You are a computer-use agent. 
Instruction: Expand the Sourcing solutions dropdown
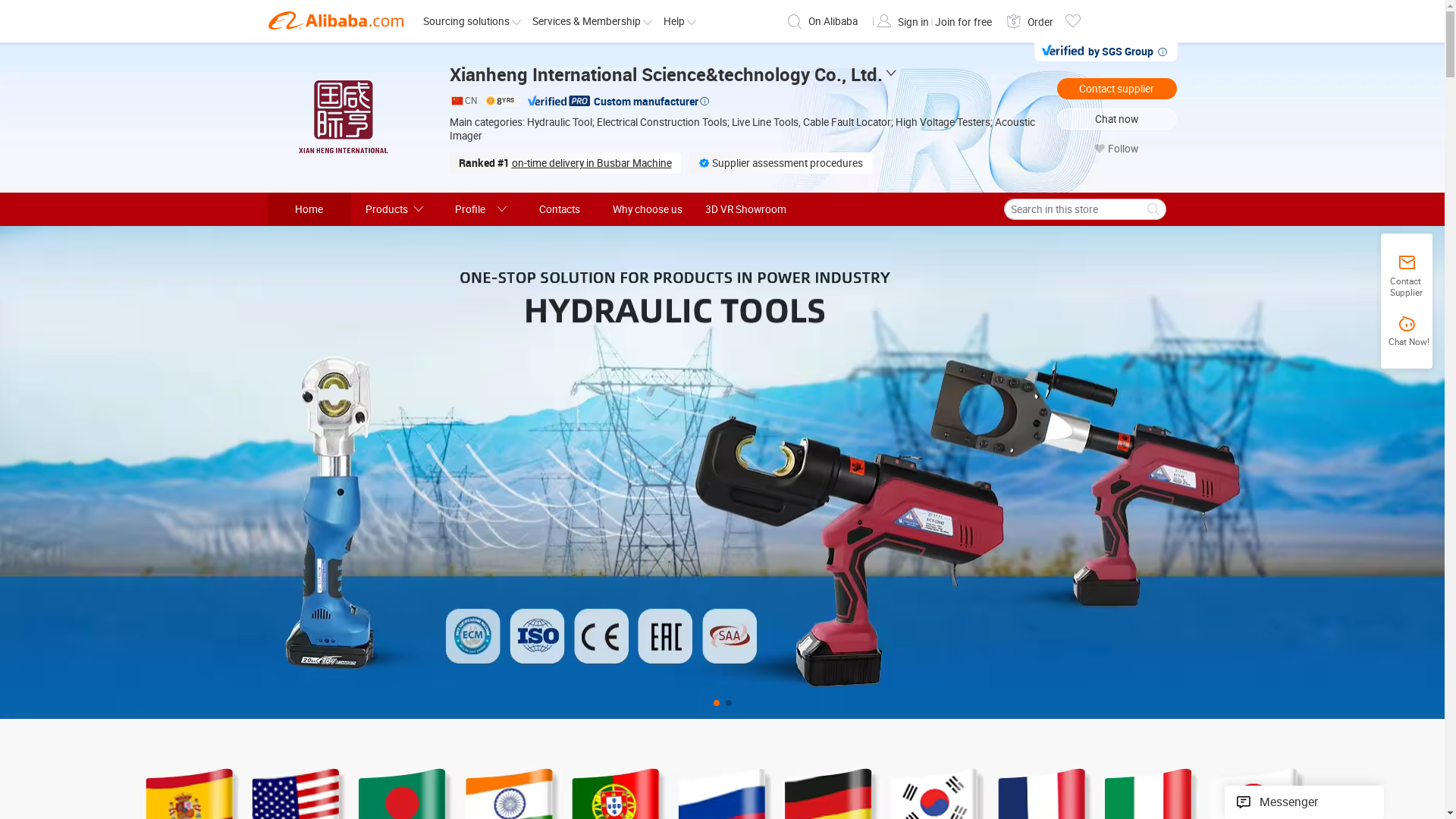click(472, 22)
